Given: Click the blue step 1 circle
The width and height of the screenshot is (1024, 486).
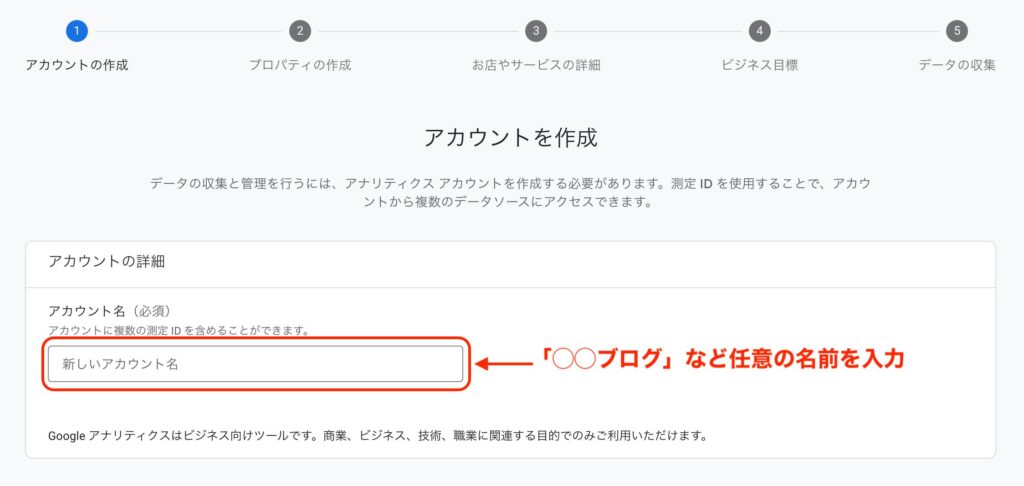Looking at the screenshot, I should coord(76,31).
